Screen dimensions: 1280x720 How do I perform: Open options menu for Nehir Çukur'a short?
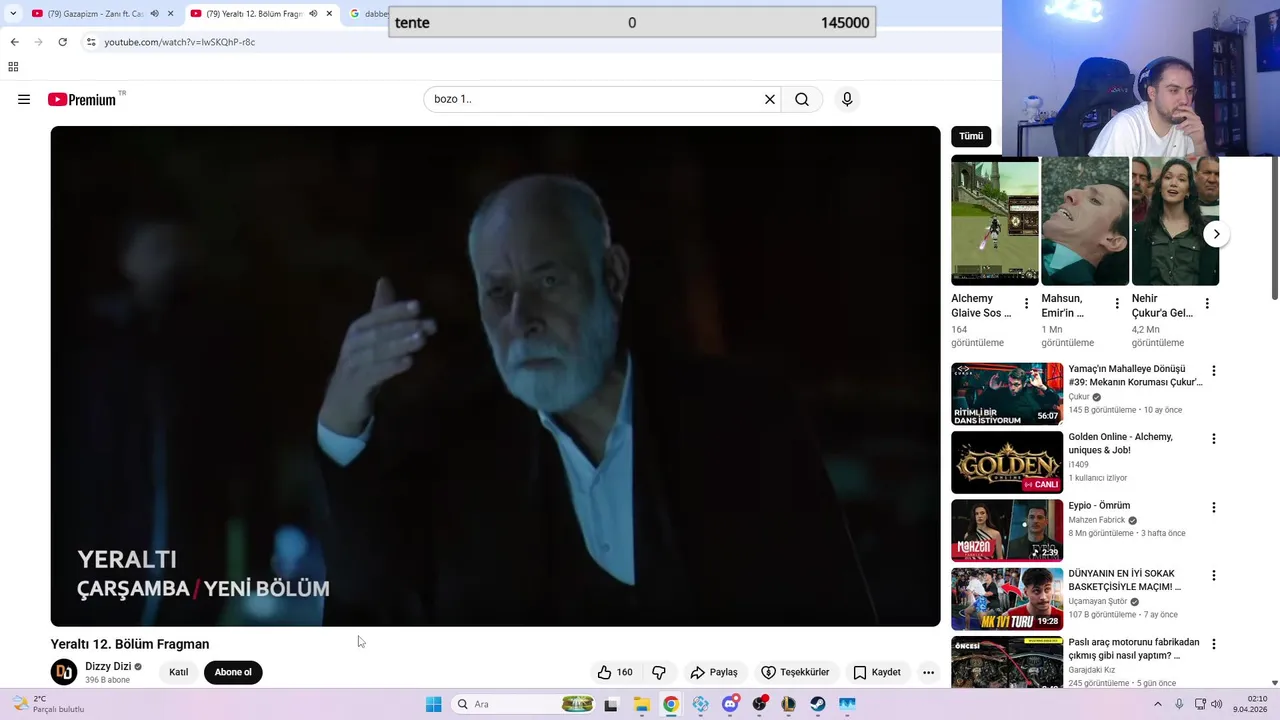[1207, 303]
